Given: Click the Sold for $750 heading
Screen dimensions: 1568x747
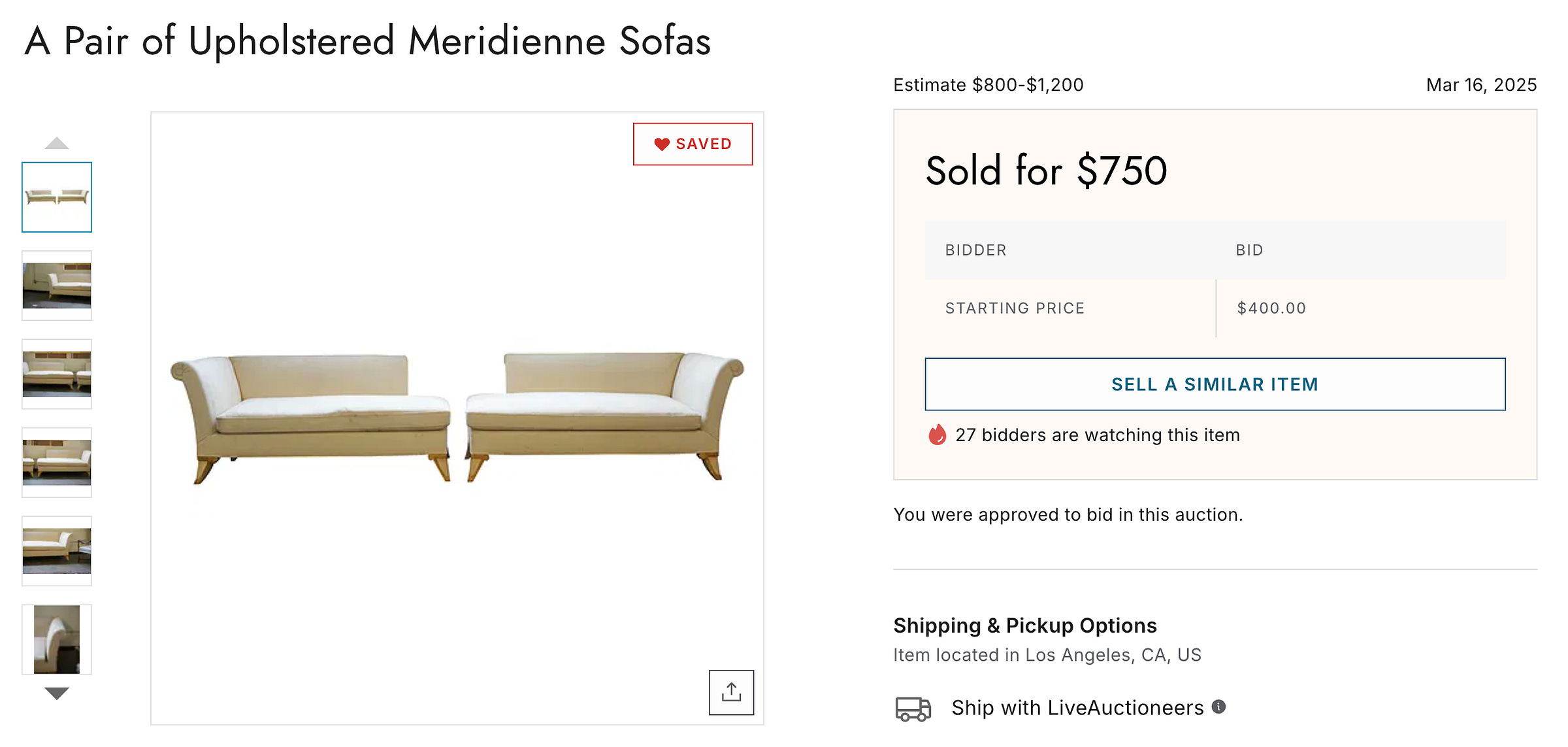Looking at the screenshot, I should [x=1046, y=171].
